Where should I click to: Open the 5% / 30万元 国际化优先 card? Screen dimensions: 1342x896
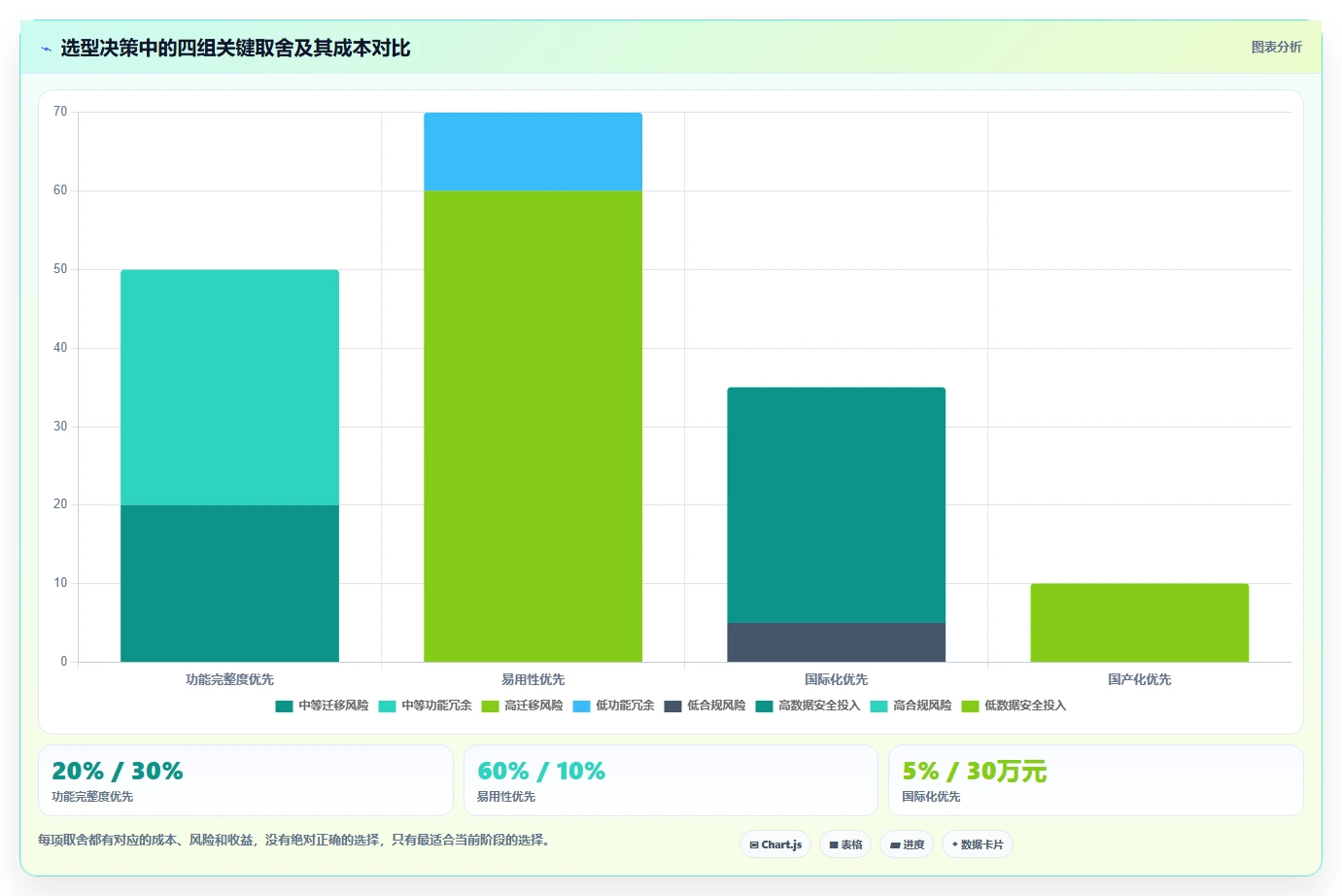1096,780
